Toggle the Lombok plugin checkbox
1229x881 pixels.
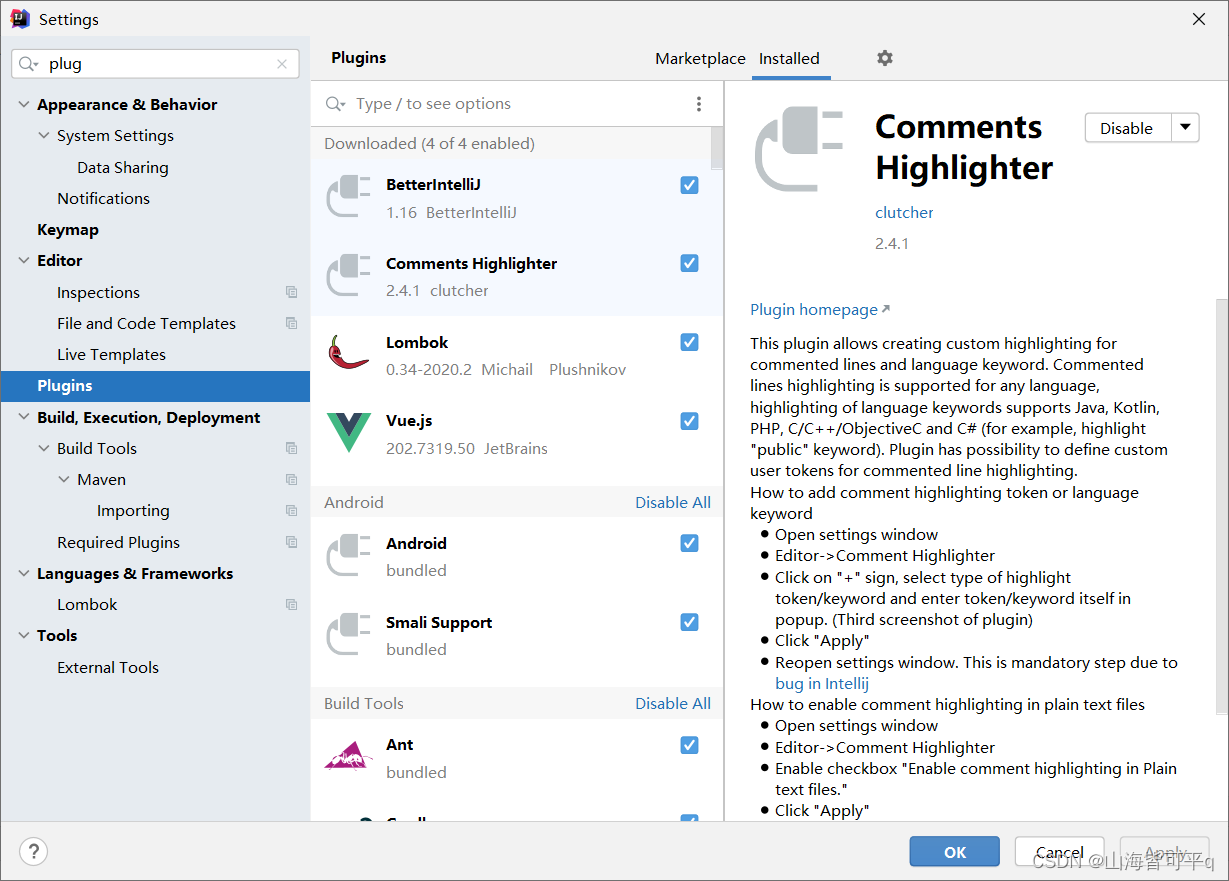coord(689,342)
